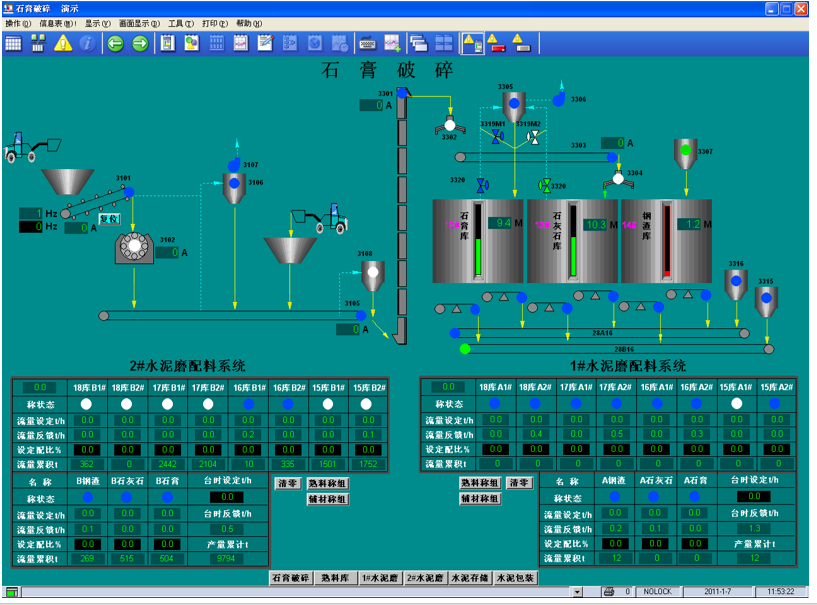Open the 打印 menu
The image size is (817, 605).
215,23
